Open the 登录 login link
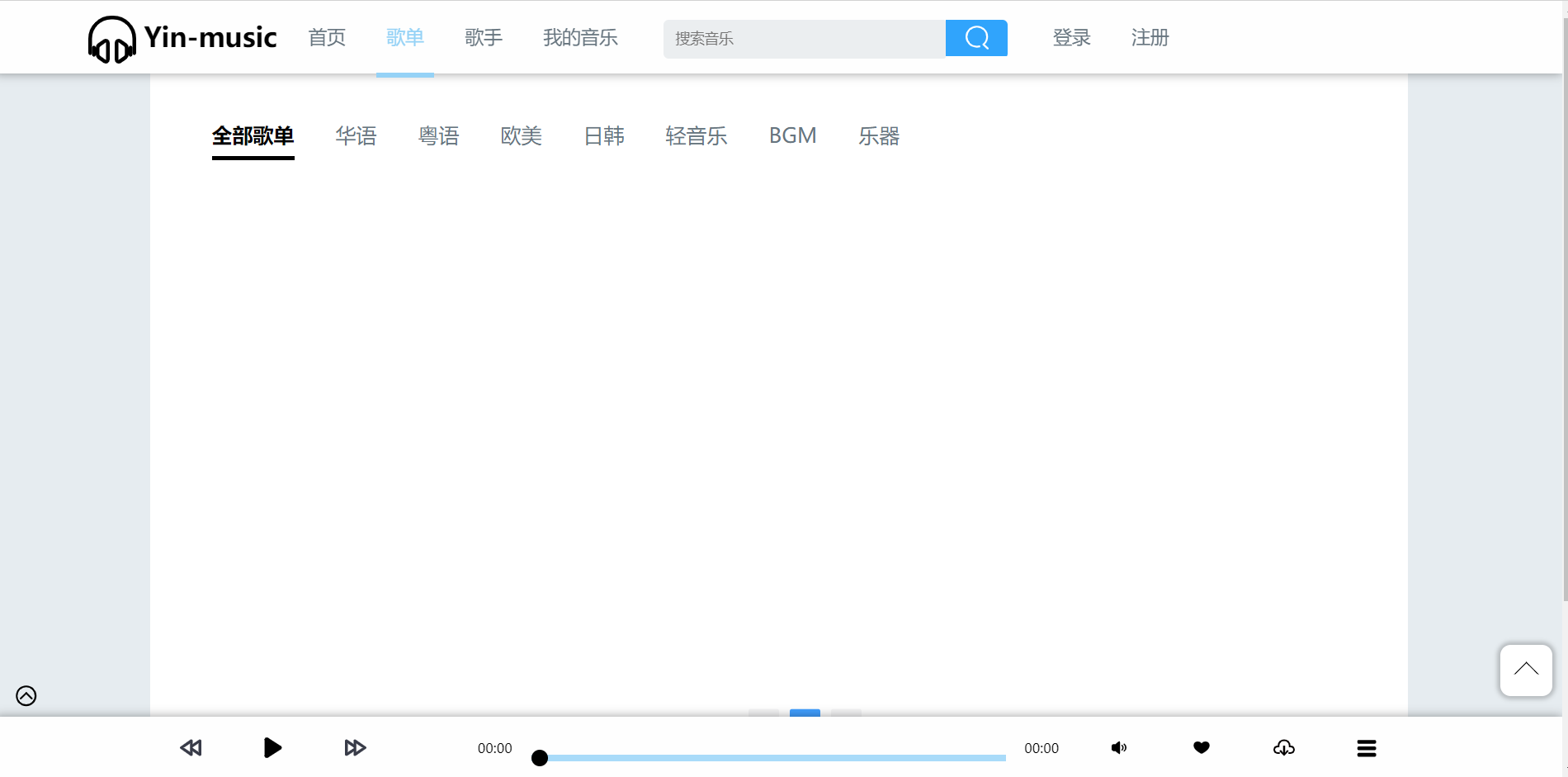 coord(1071,37)
